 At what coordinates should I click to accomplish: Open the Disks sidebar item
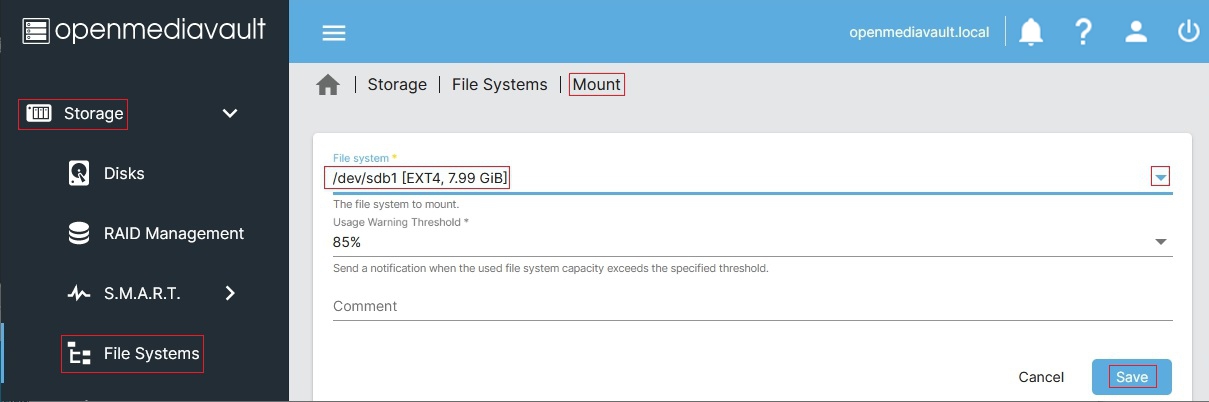click(x=124, y=174)
